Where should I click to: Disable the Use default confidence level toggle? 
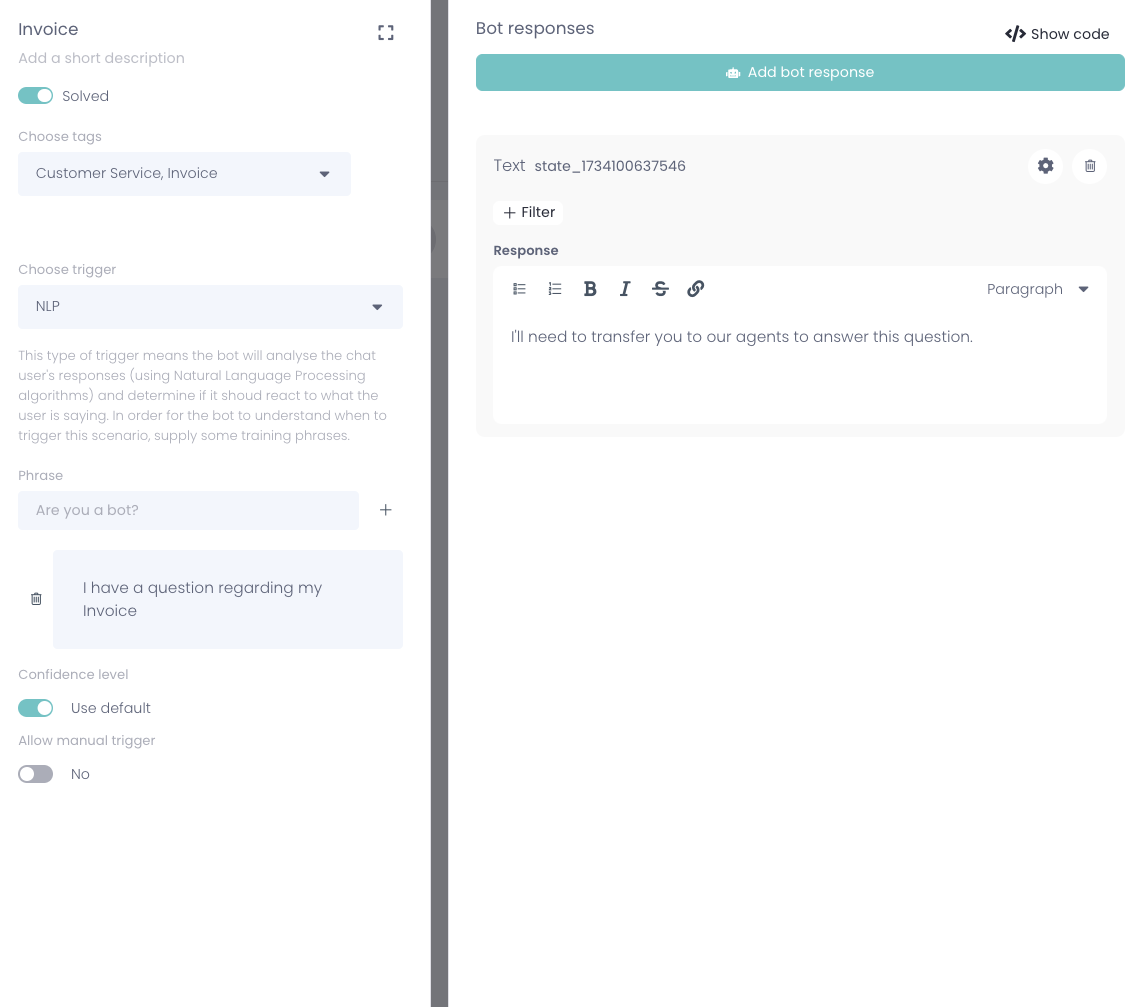(36, 708)
